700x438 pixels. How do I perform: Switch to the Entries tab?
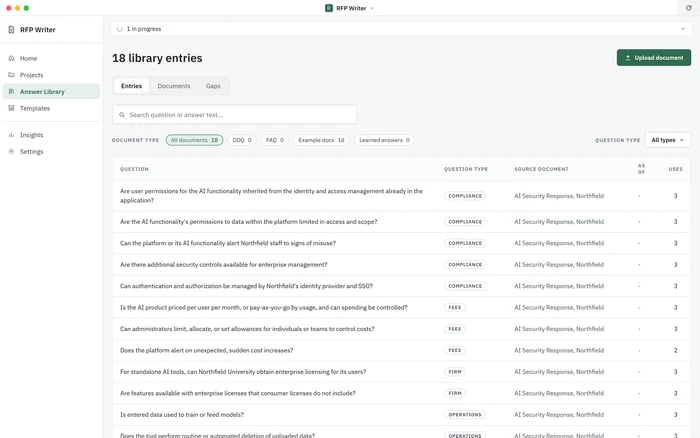point(131,86)
